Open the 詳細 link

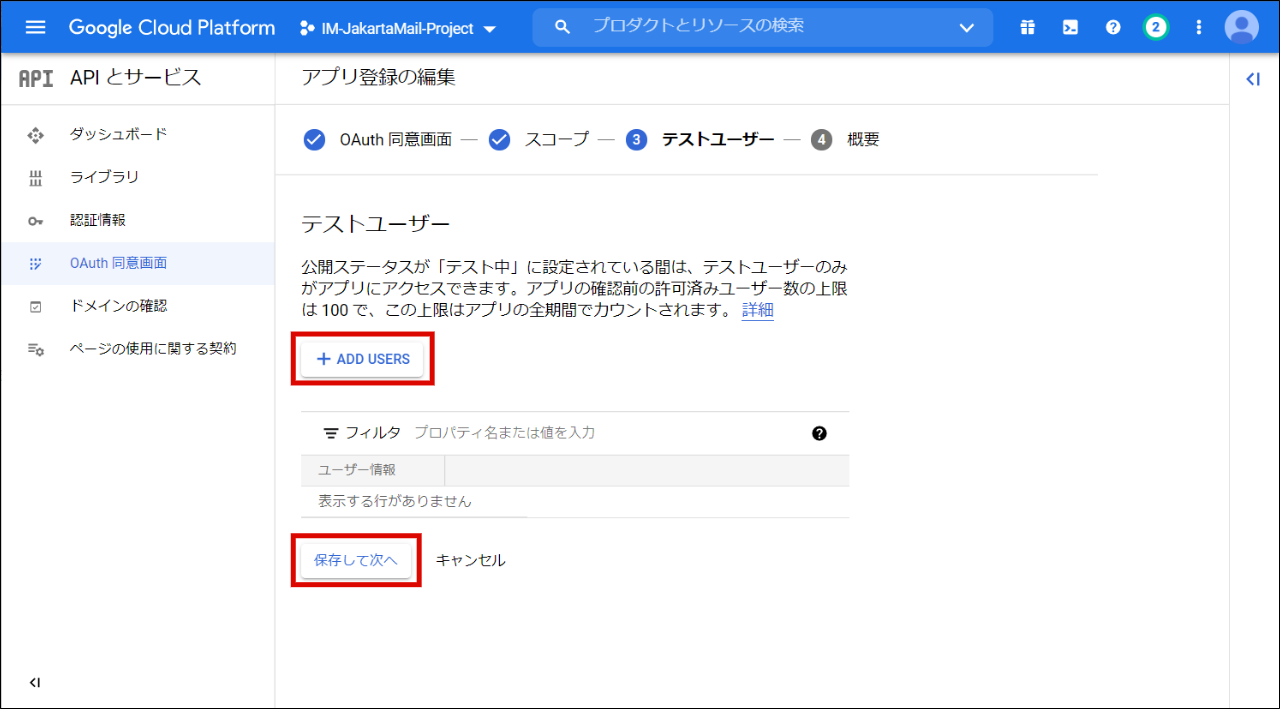[x=757, y=310]
